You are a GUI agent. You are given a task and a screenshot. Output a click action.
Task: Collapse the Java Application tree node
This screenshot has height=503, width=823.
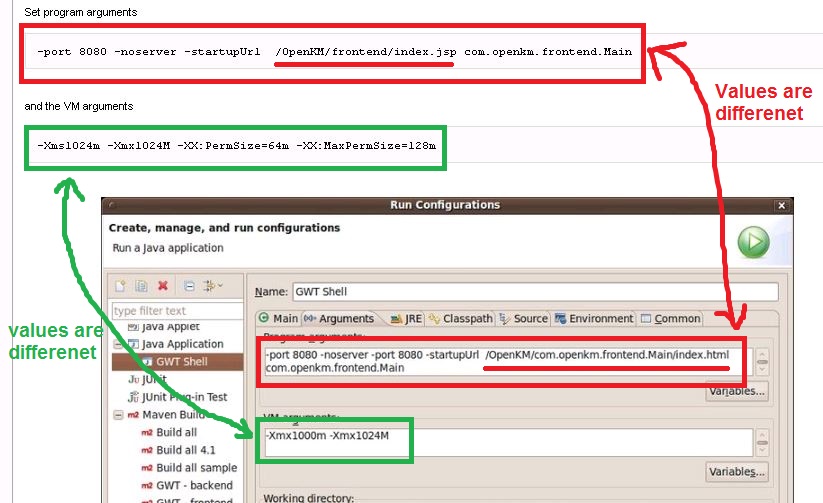[x=119, y=344]
